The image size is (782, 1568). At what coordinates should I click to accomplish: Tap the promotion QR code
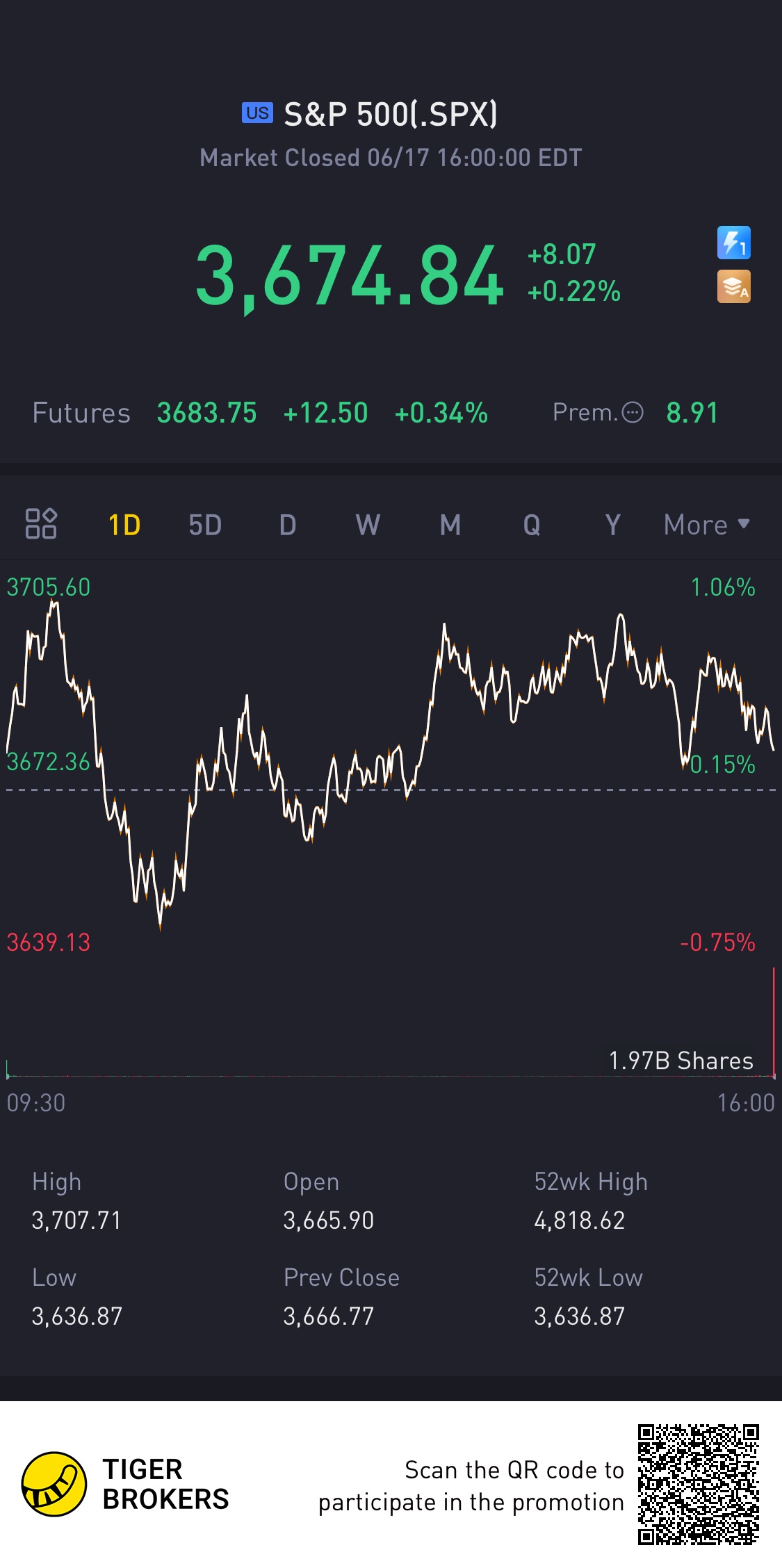[698, 1484]
